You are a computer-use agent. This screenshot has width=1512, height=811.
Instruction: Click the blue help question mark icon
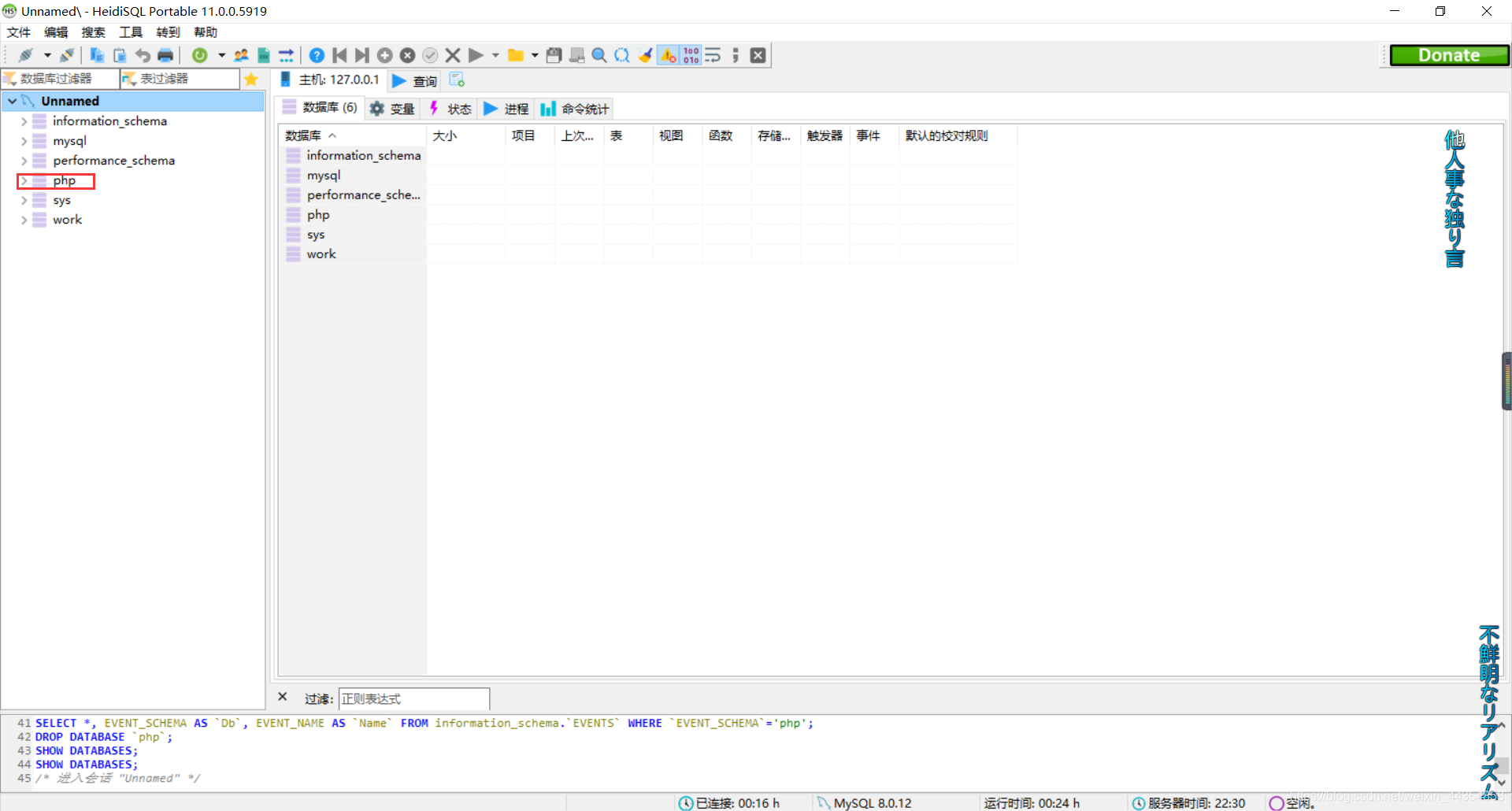click(x=317, y=55)
